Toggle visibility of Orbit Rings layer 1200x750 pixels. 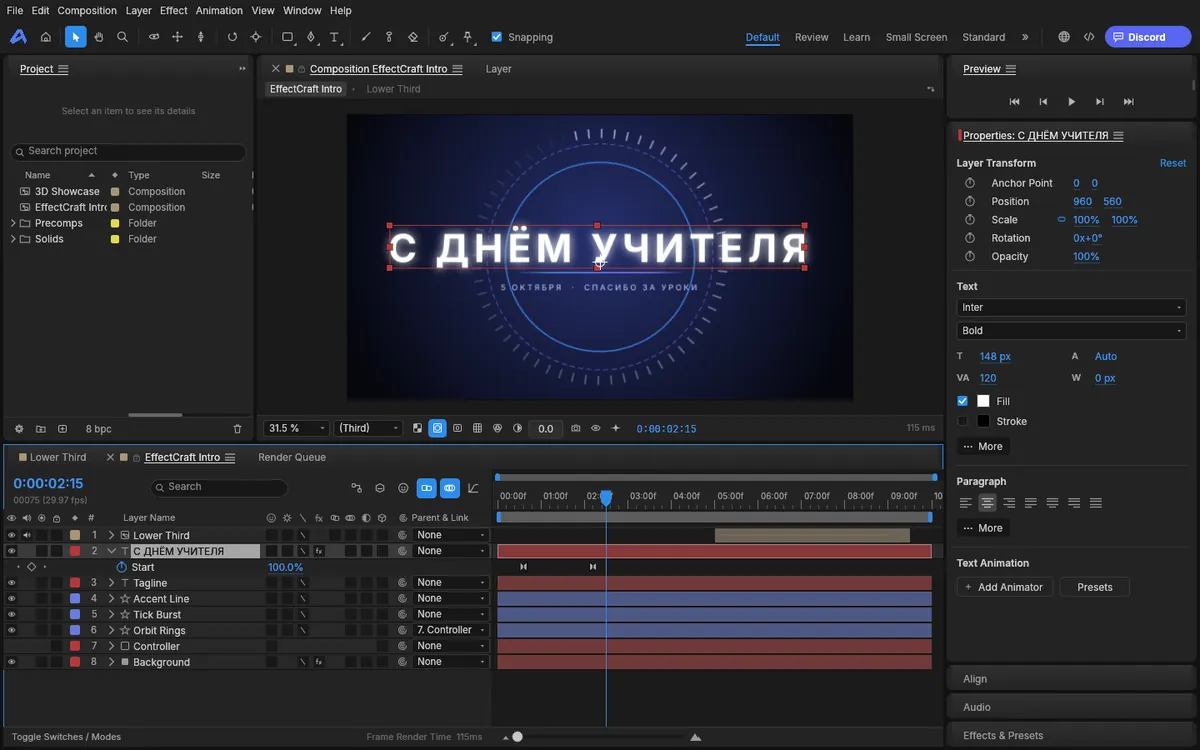11,630
